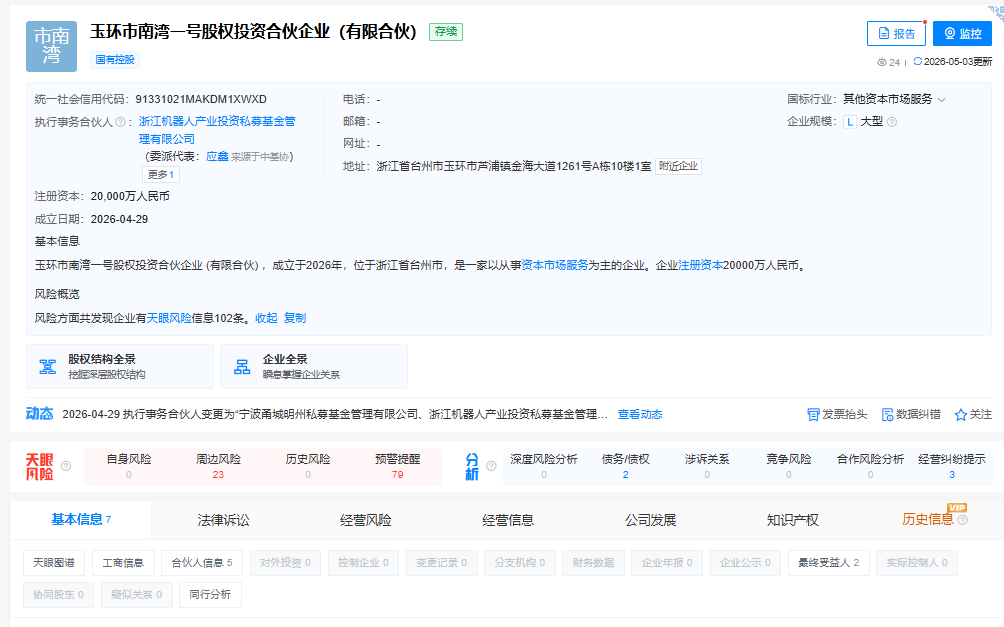Click the 企业年报 0 chip
Screen dimensions: 1004x627
click(667, 563)
